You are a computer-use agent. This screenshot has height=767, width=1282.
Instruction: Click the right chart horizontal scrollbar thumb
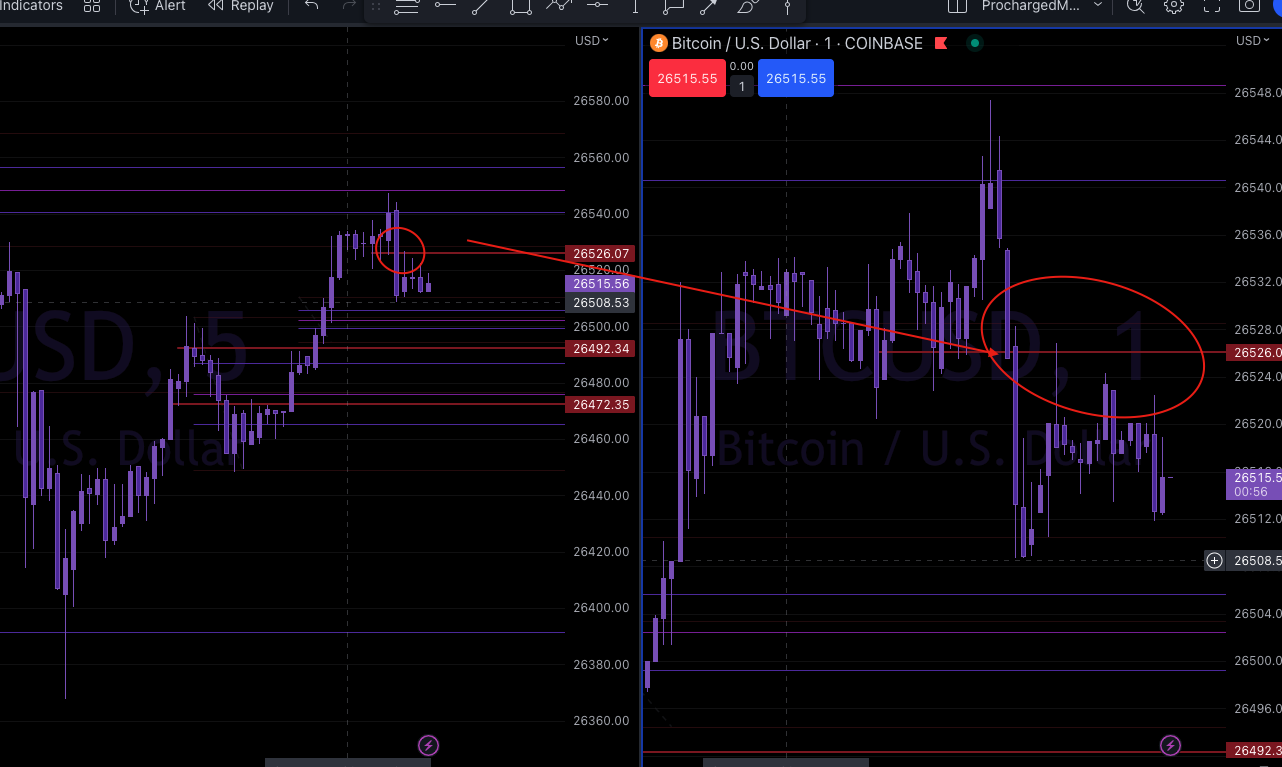(786, 762)
